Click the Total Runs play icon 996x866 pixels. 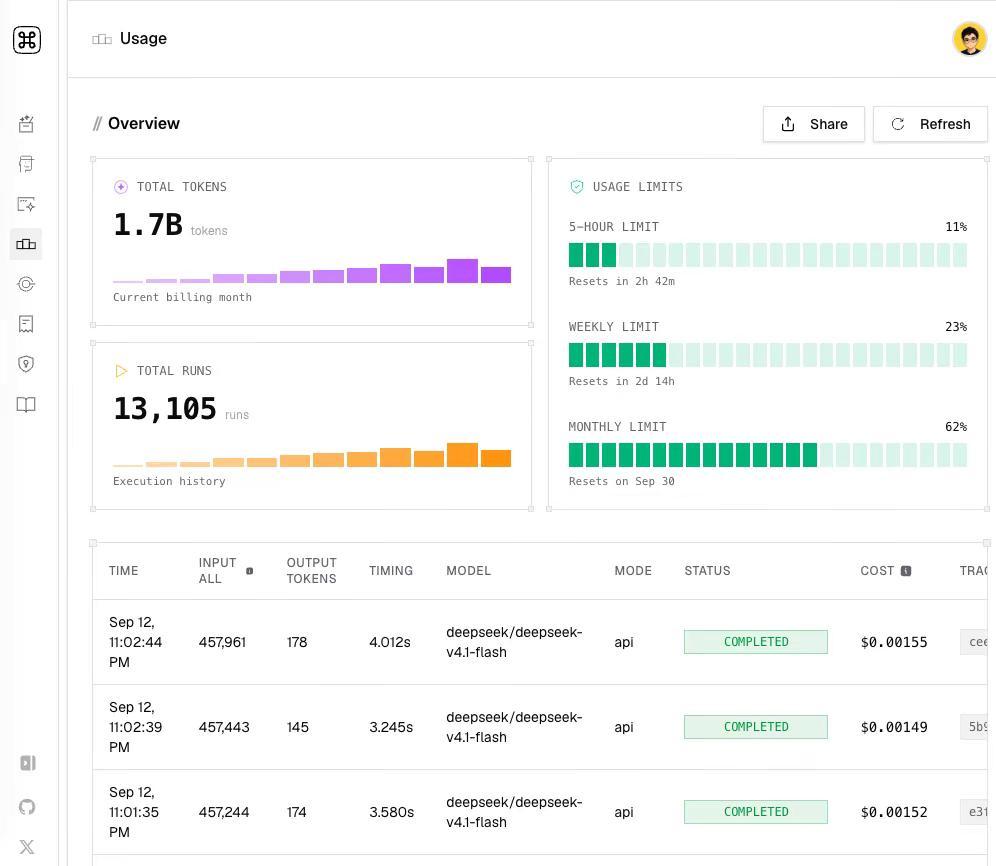[x=121, y=371]
